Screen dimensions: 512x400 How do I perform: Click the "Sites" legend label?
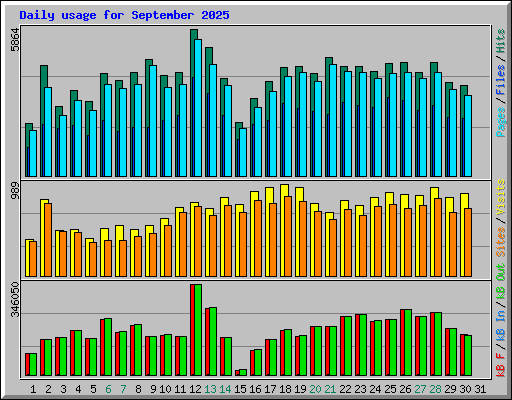(501, 242)
